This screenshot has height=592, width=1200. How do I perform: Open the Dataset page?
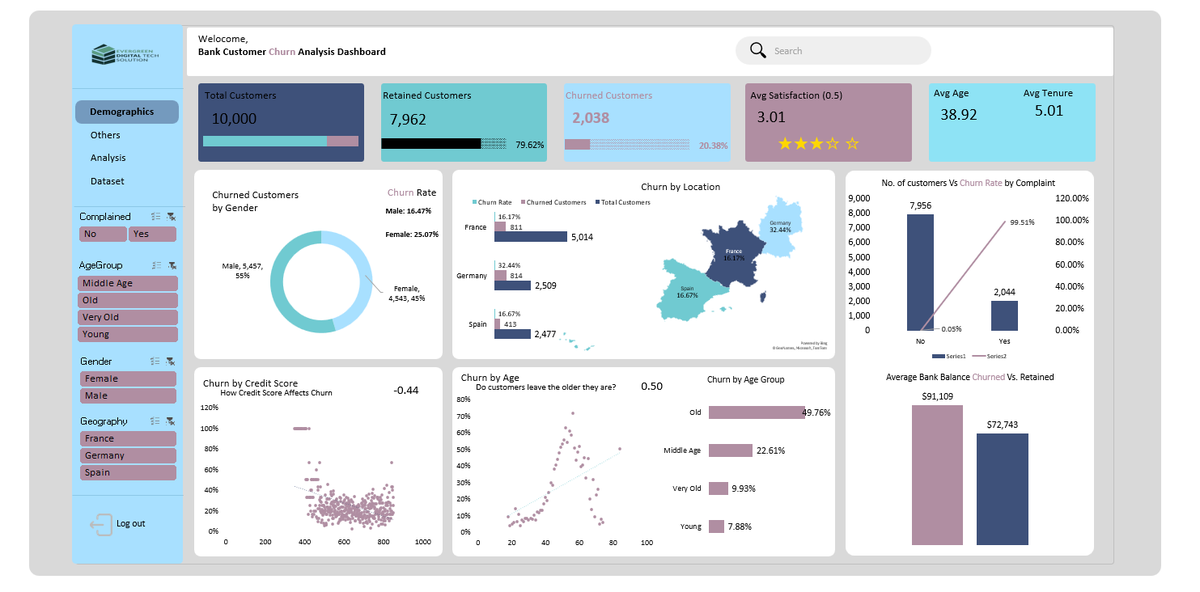click(107, 181)
